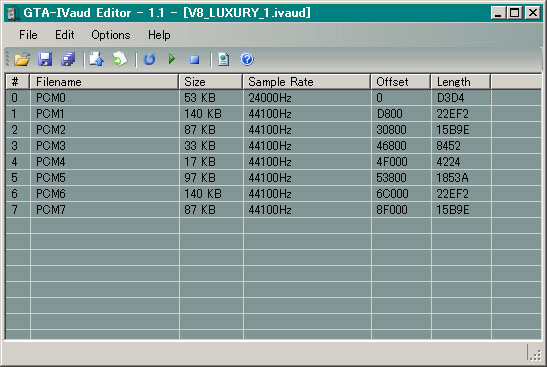
Task: Click the properties document icon in toolbar
Action: click(224, 59)
